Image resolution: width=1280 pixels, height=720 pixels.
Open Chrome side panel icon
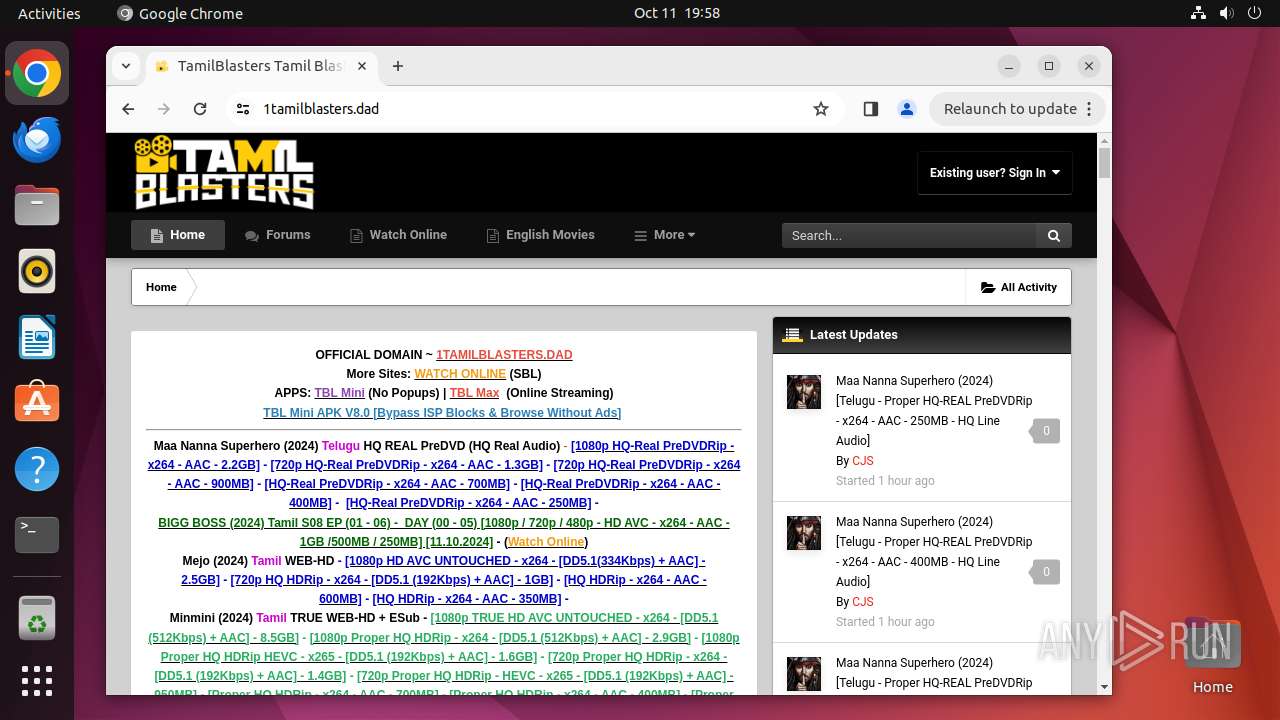pyautogui.click(x=871, y=109)
